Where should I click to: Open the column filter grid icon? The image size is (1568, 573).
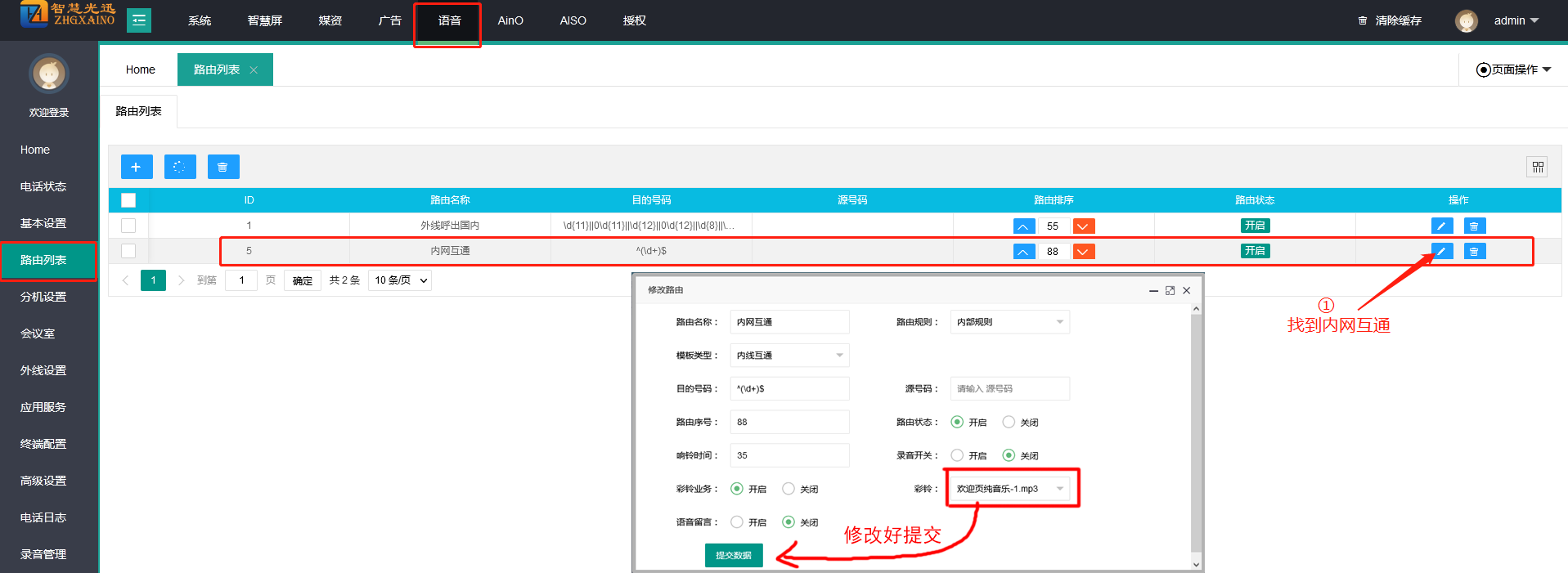tap(1537, 167)
